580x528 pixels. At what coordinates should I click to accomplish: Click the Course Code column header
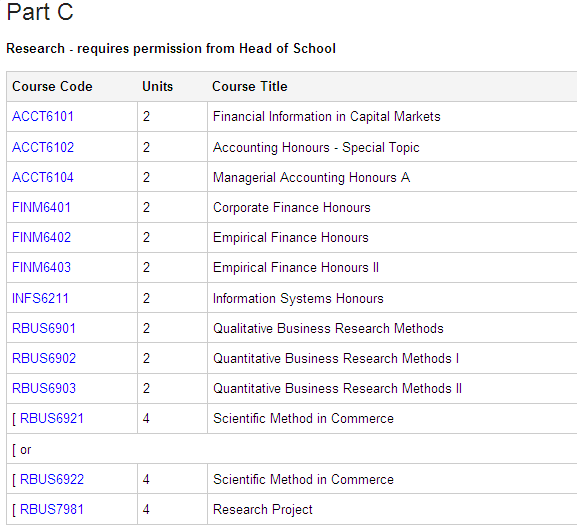point(52,87)
